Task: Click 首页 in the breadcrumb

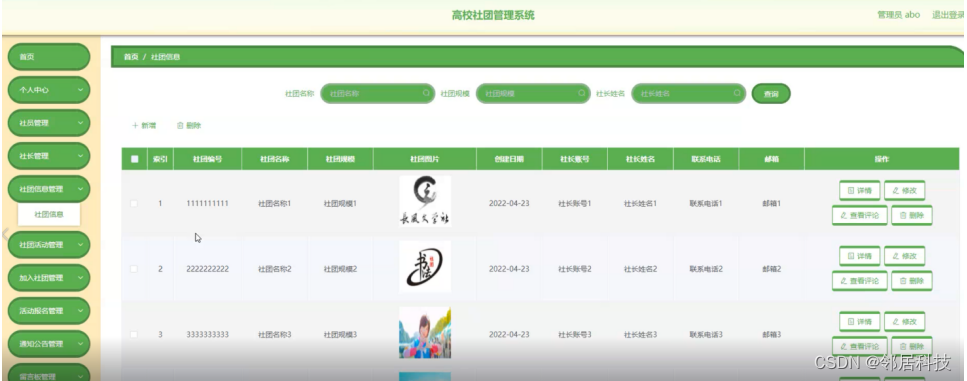Action: point(131,57)
